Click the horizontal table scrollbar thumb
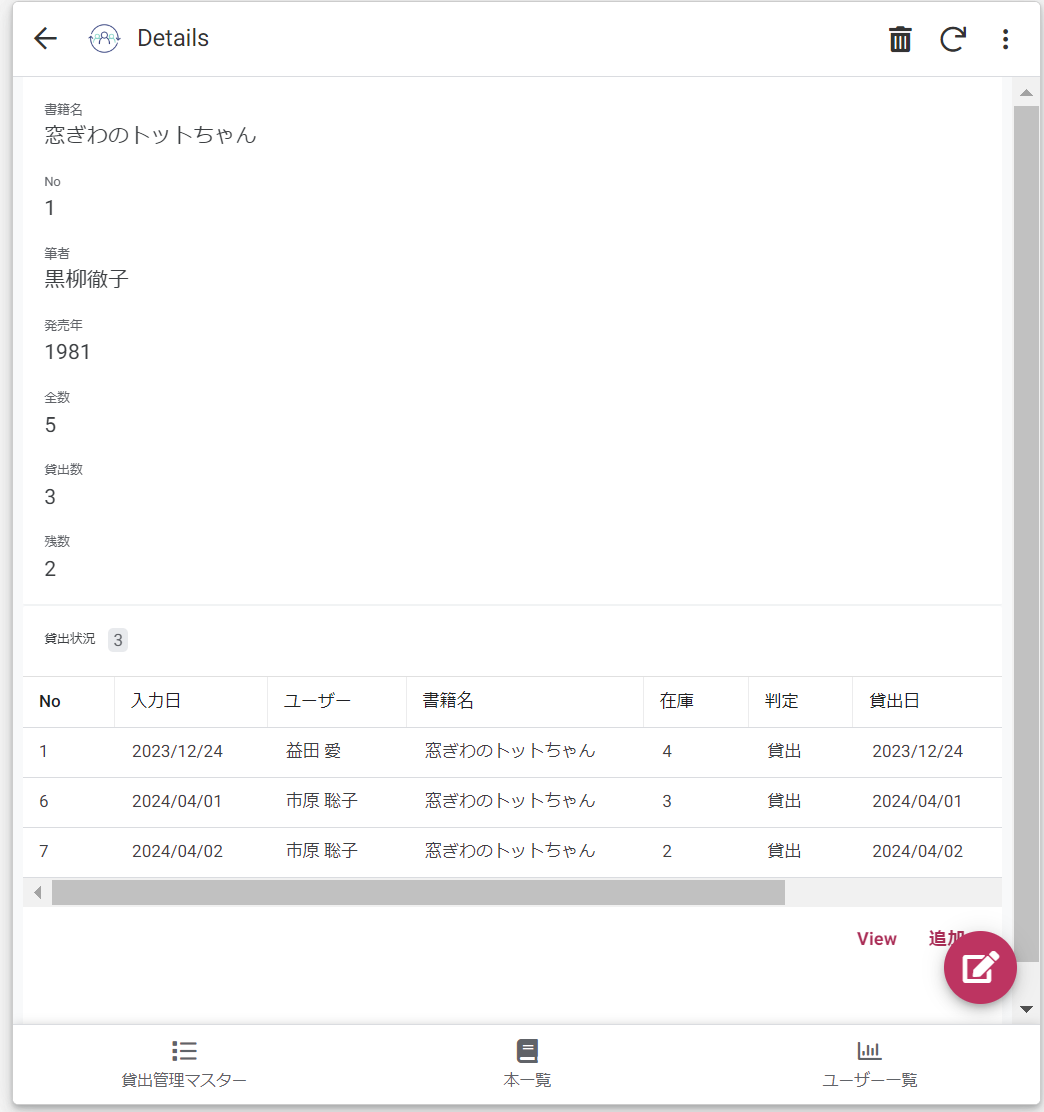The width and height of the screenshot is (1044, 1112). pos(418,892)
